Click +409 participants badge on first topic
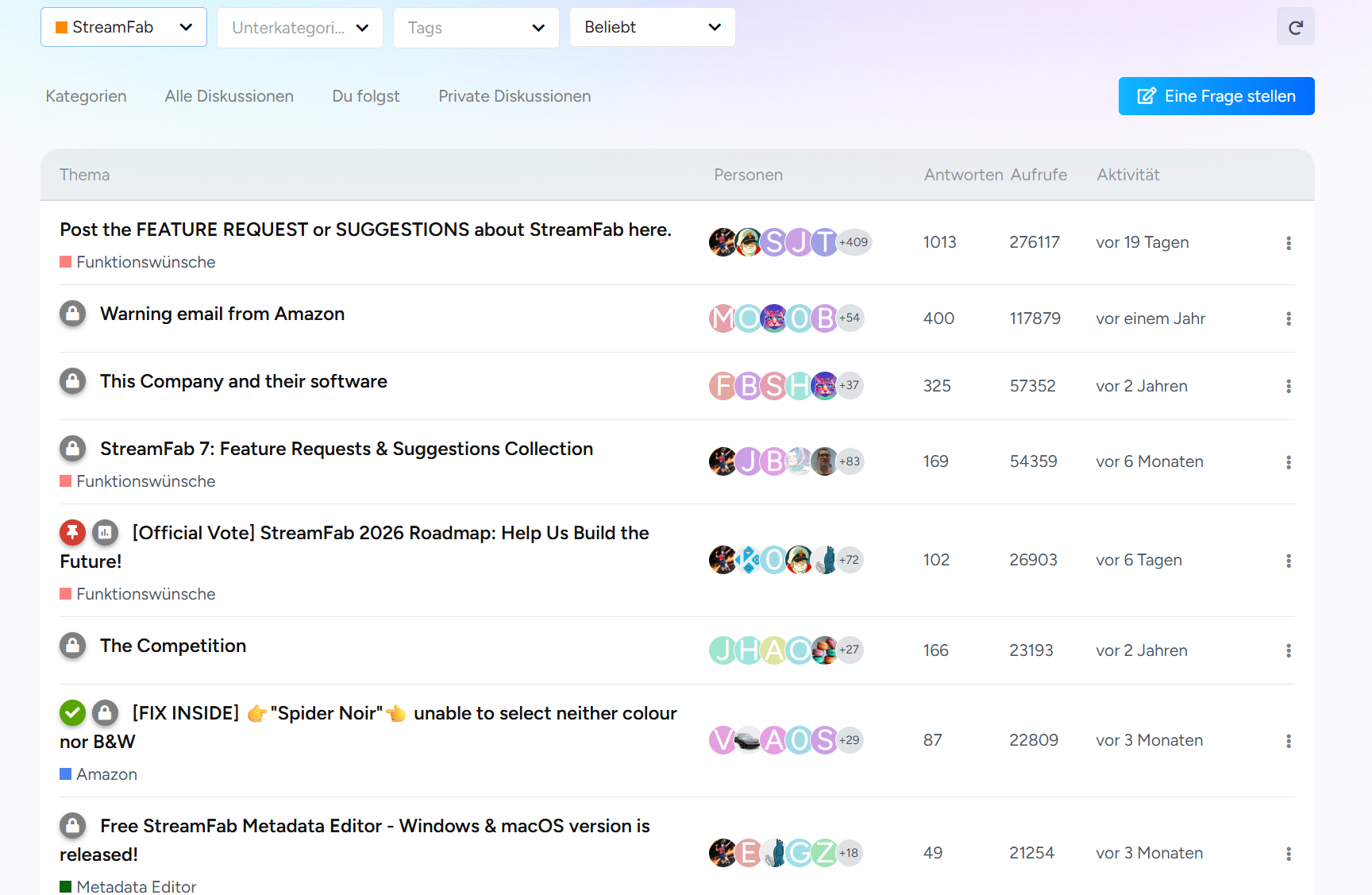The width and height of the screenshot is (1372, 895). tap(854, 242)
